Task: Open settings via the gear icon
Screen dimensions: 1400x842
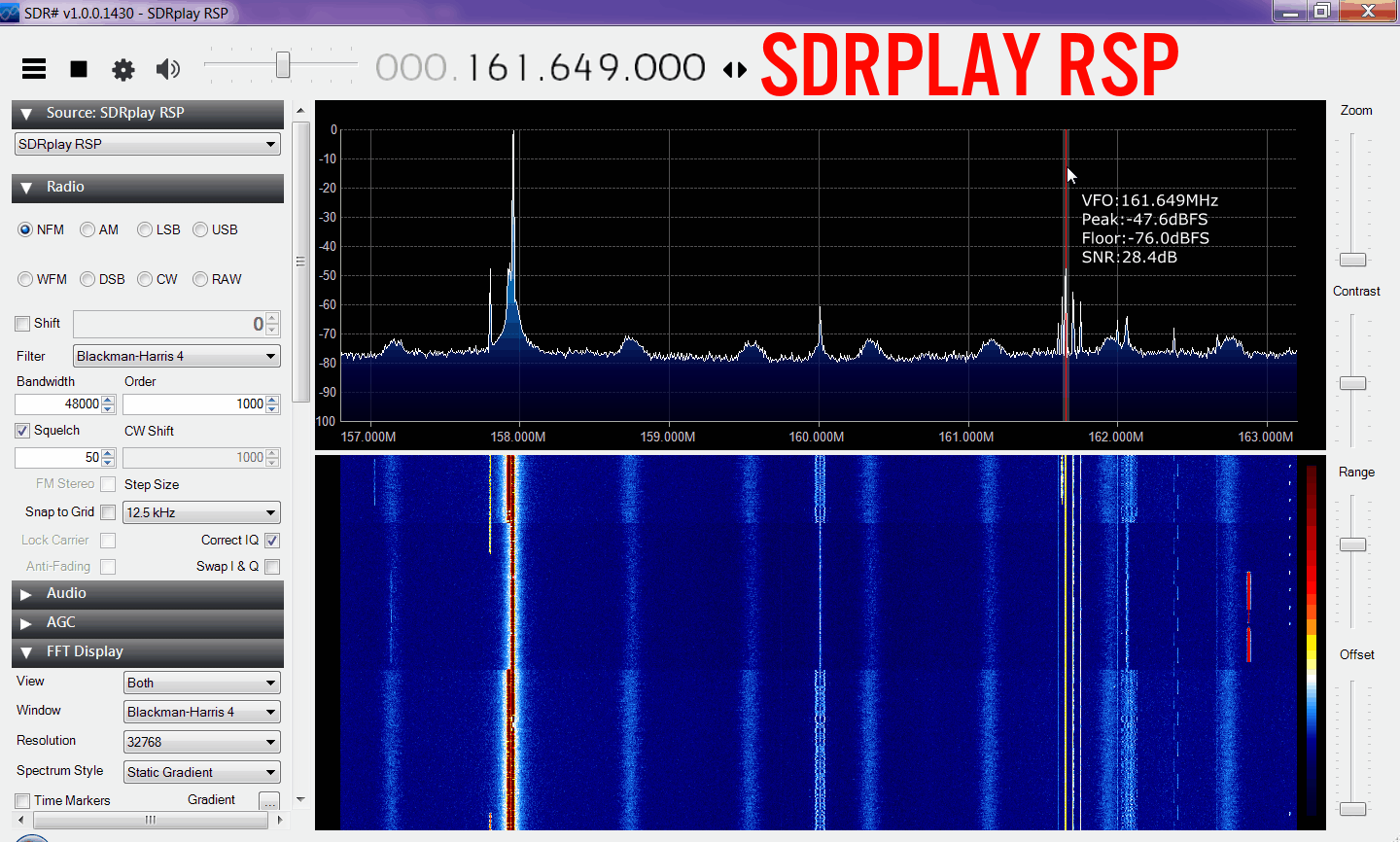Action: [123, 69]
